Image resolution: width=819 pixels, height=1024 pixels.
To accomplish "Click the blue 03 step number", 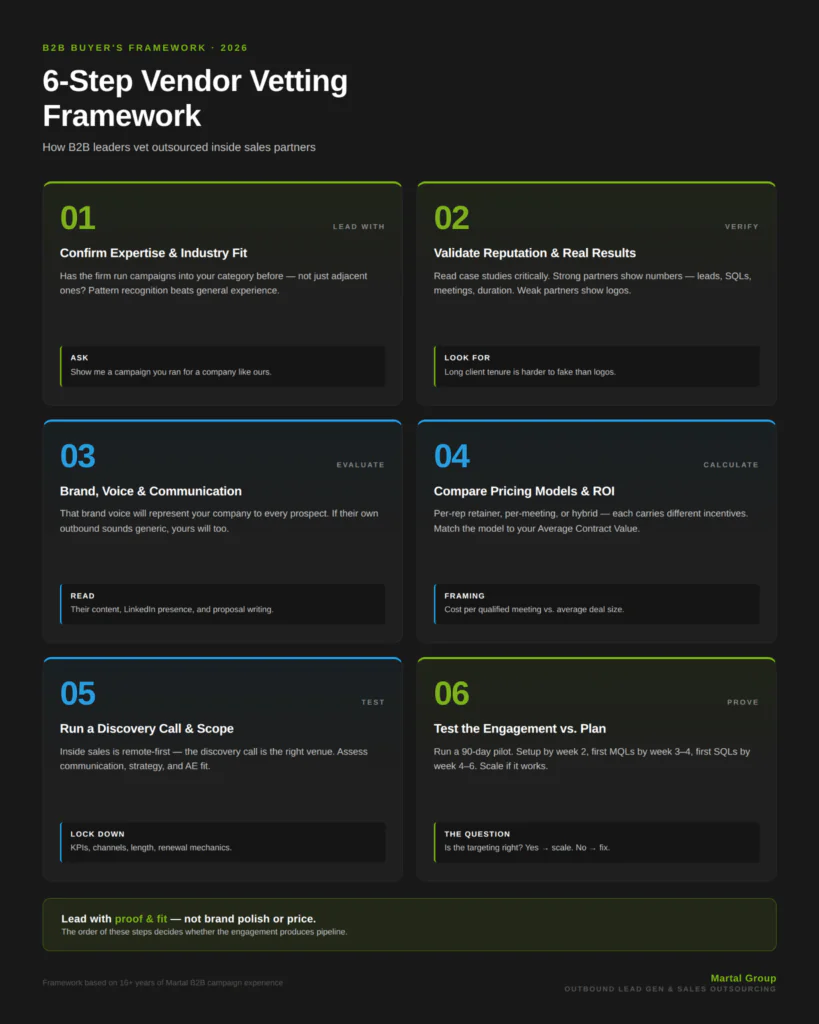I will tap(78, 456).
